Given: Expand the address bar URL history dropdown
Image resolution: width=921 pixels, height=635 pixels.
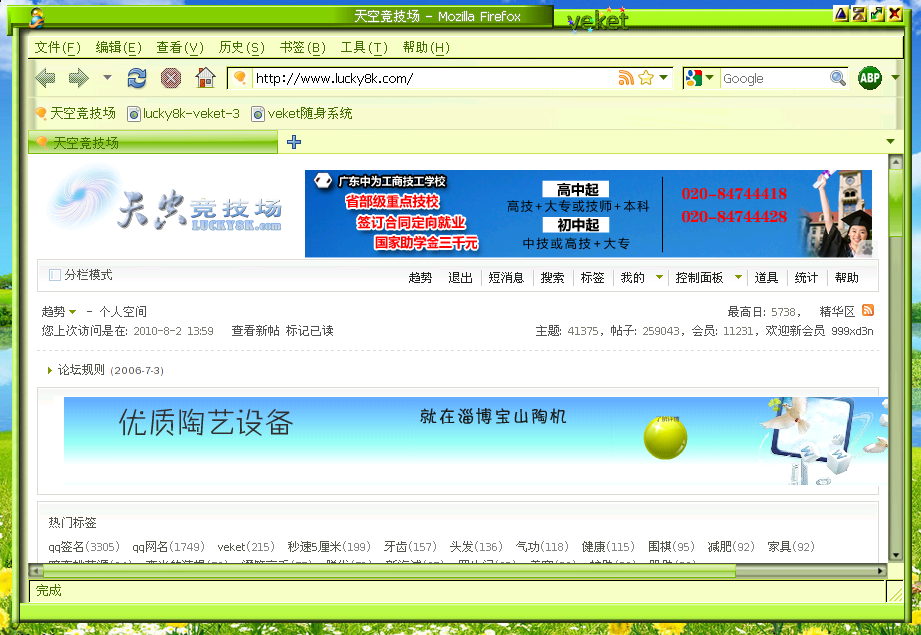Looking at the screenshot, I should [x=664, y=78].
